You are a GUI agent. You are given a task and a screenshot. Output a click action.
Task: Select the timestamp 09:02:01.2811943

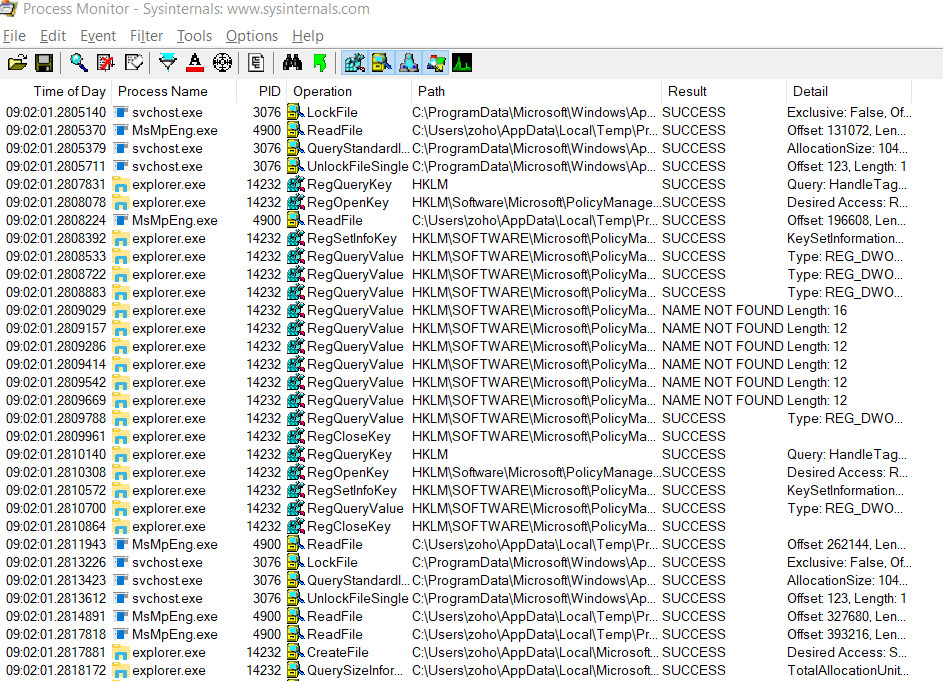coord(56,544)
